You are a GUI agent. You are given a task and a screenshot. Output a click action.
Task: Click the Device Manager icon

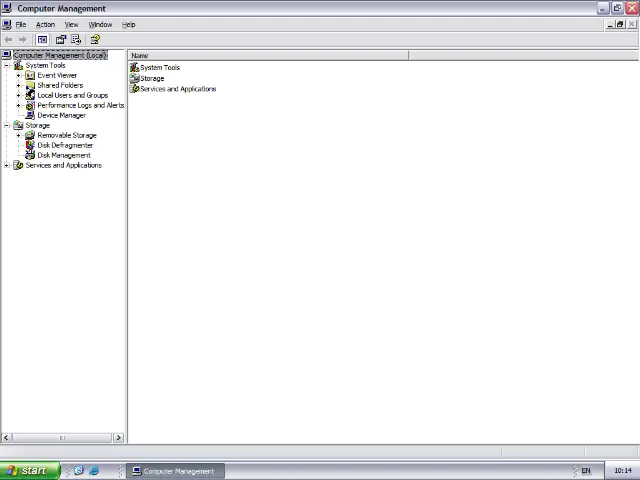[30, 115]
